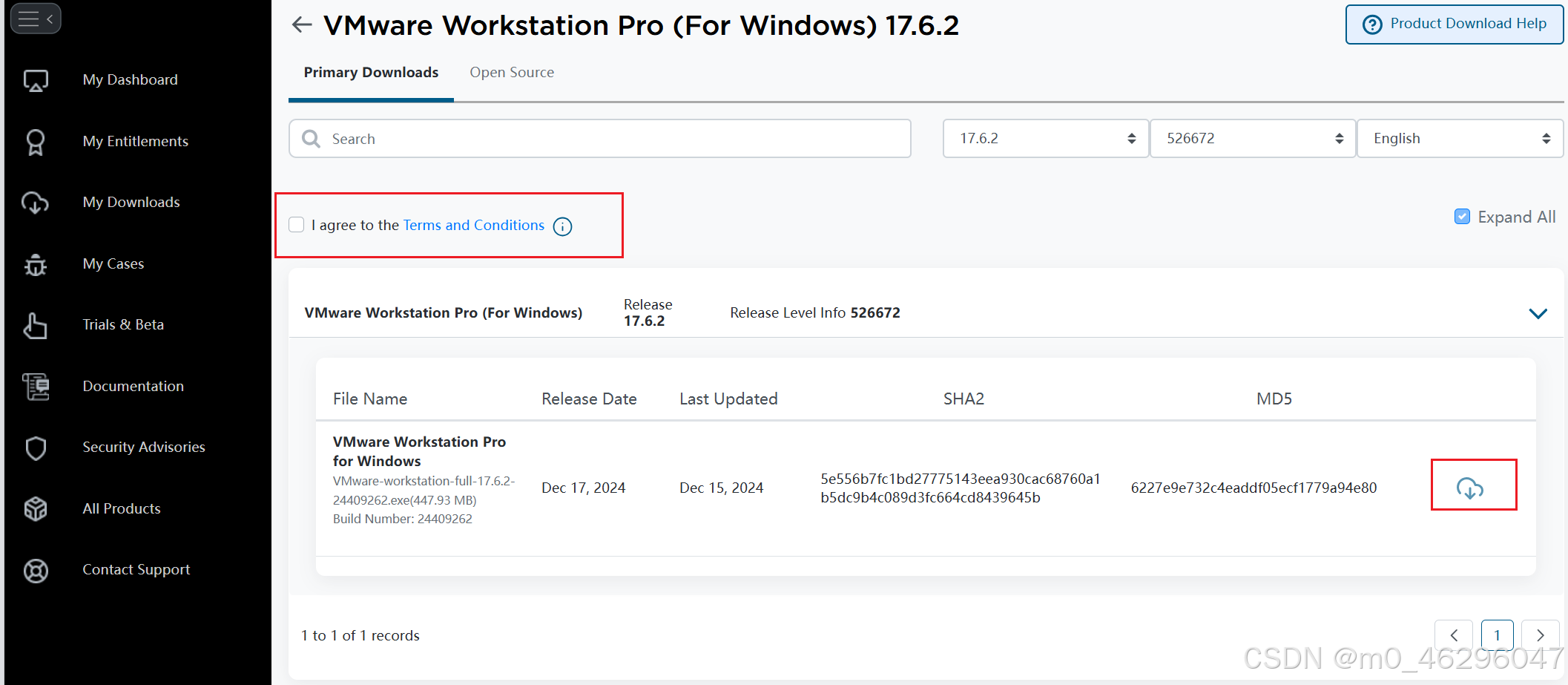Collapse the VMware Workstation Pro release section chevron
1568x685 pixels.
[1538, 313]
